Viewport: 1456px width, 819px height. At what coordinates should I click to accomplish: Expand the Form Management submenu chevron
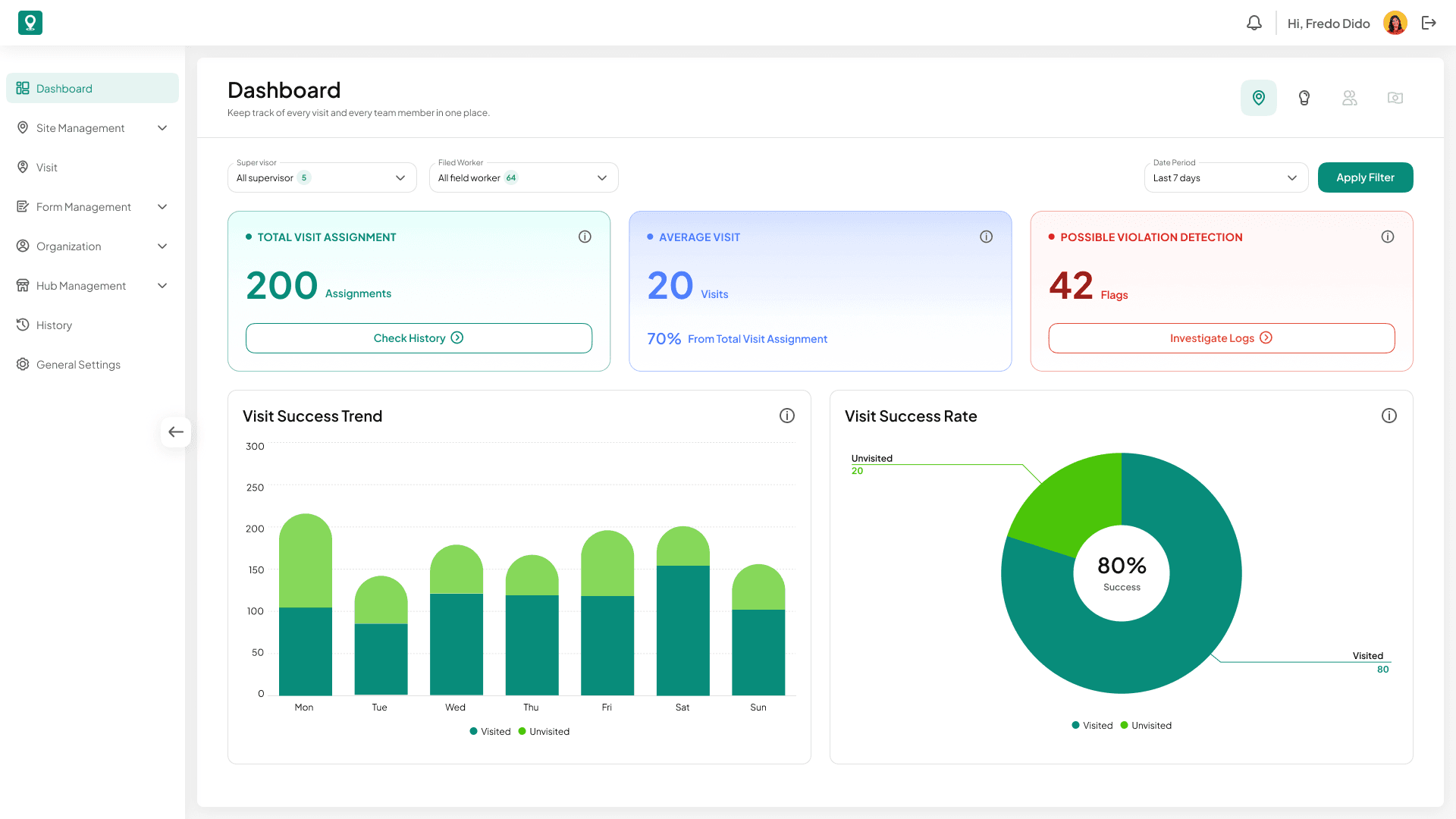pyautogui.click(x=162, y=207)
